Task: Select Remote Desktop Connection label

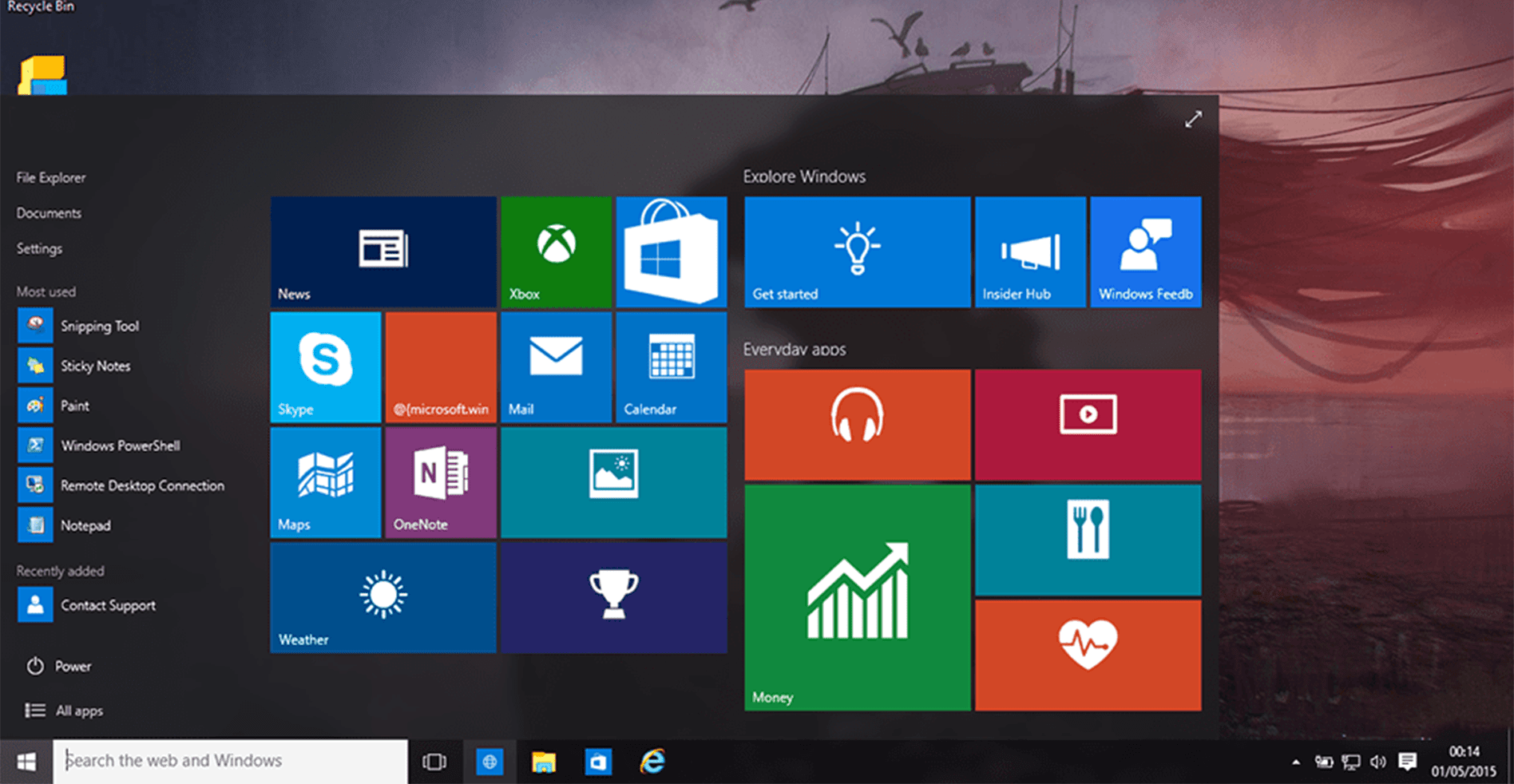Action: coord(142,485)
